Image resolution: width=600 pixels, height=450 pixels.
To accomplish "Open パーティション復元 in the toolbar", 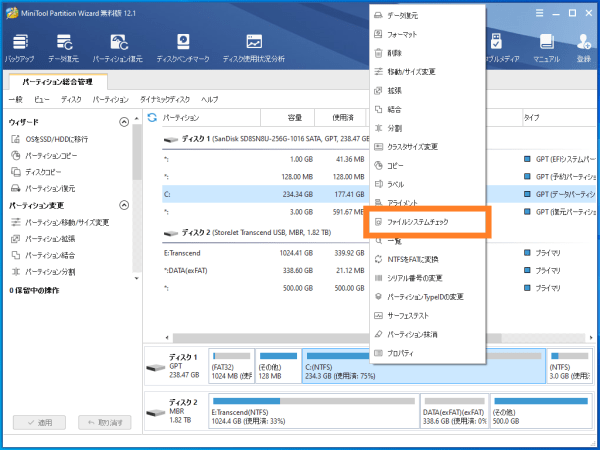I will point(118,48).
